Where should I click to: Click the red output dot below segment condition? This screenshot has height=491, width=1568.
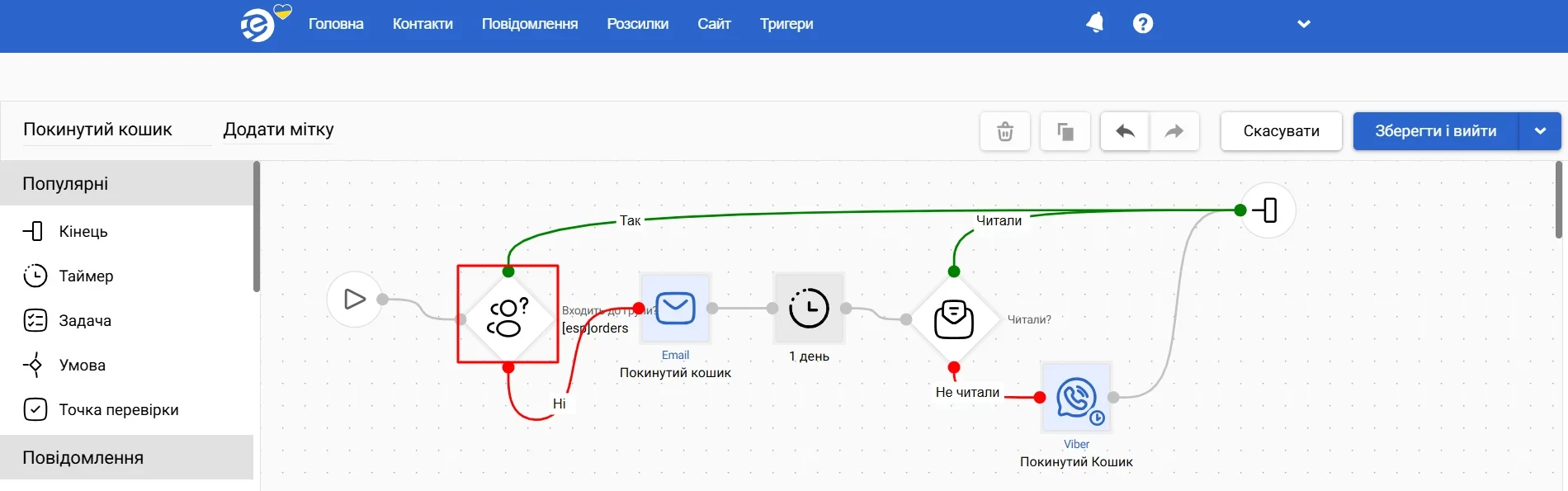coord(508,367)
